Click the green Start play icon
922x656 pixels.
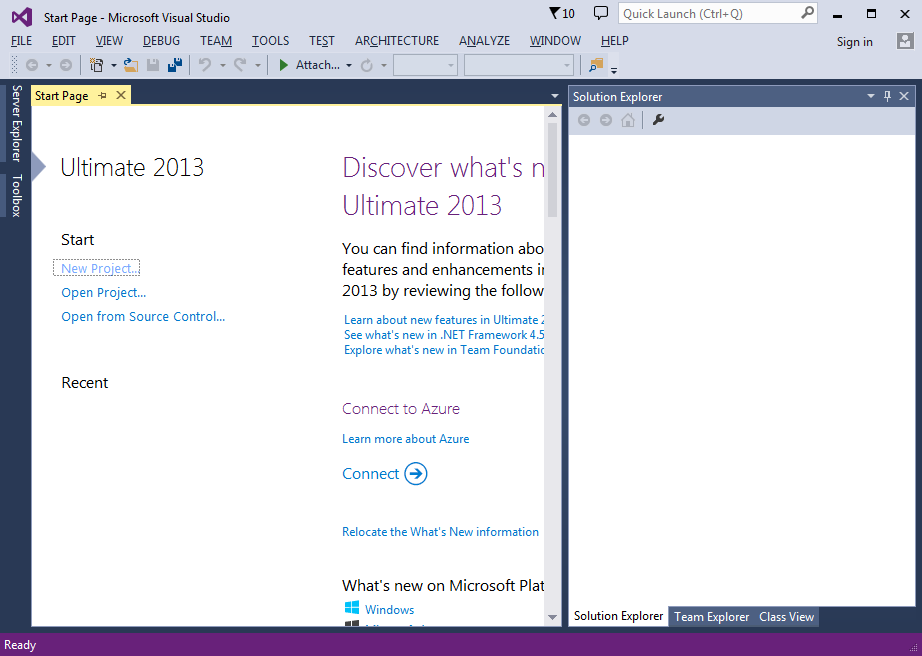pos(283,65)
